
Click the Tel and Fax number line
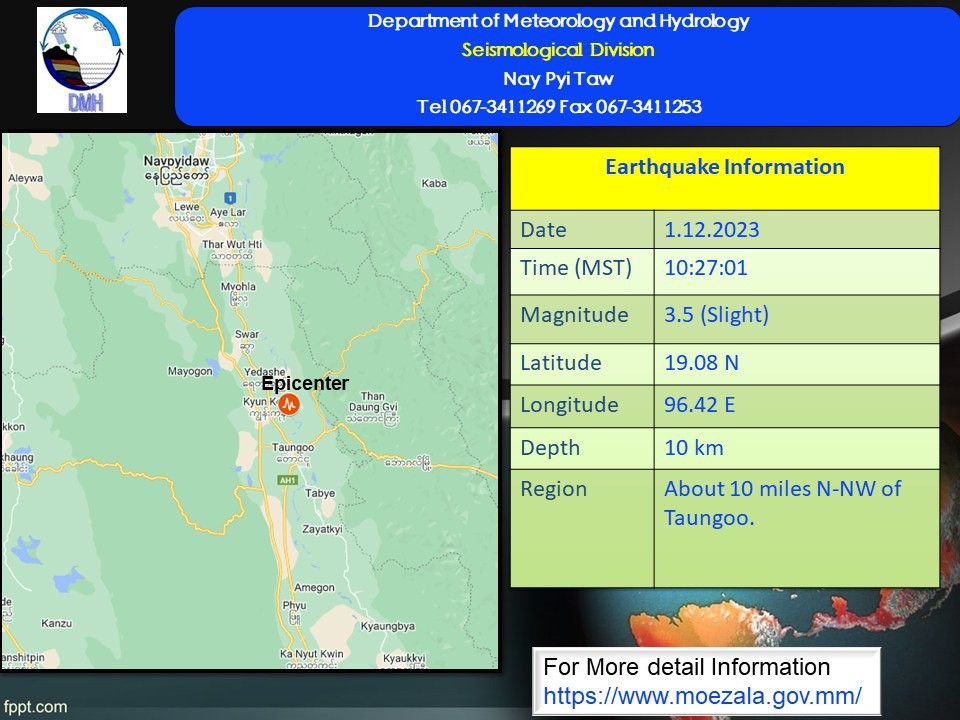click(558, 106)
